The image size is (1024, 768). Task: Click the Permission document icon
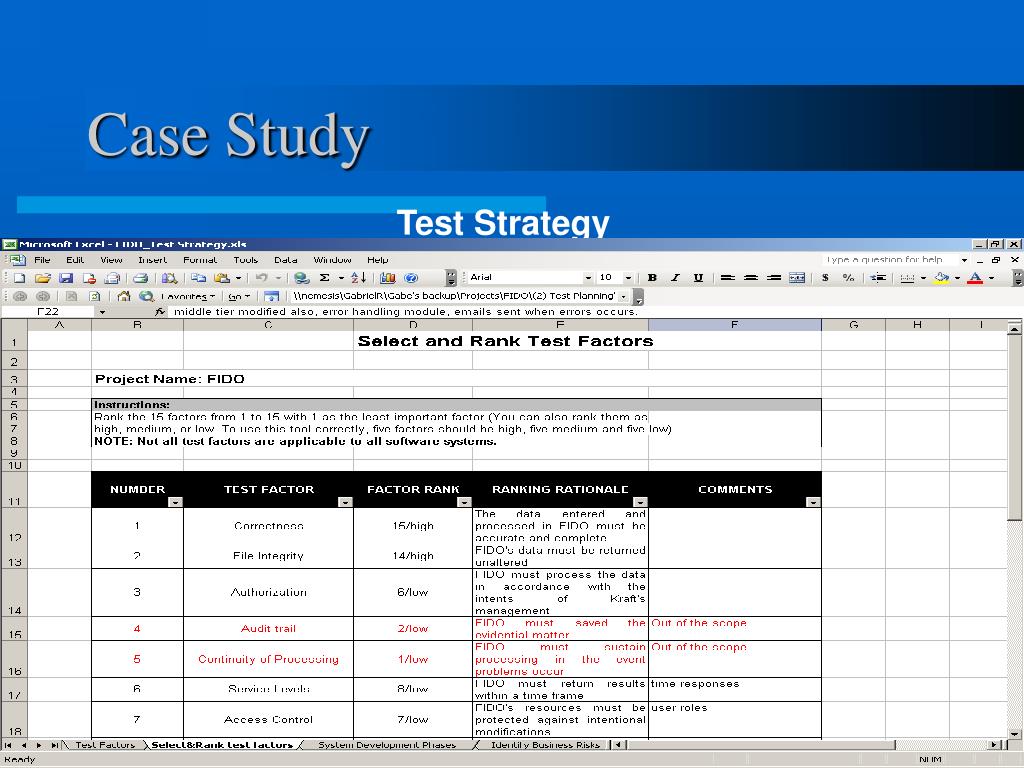click(x=89, y=278)
